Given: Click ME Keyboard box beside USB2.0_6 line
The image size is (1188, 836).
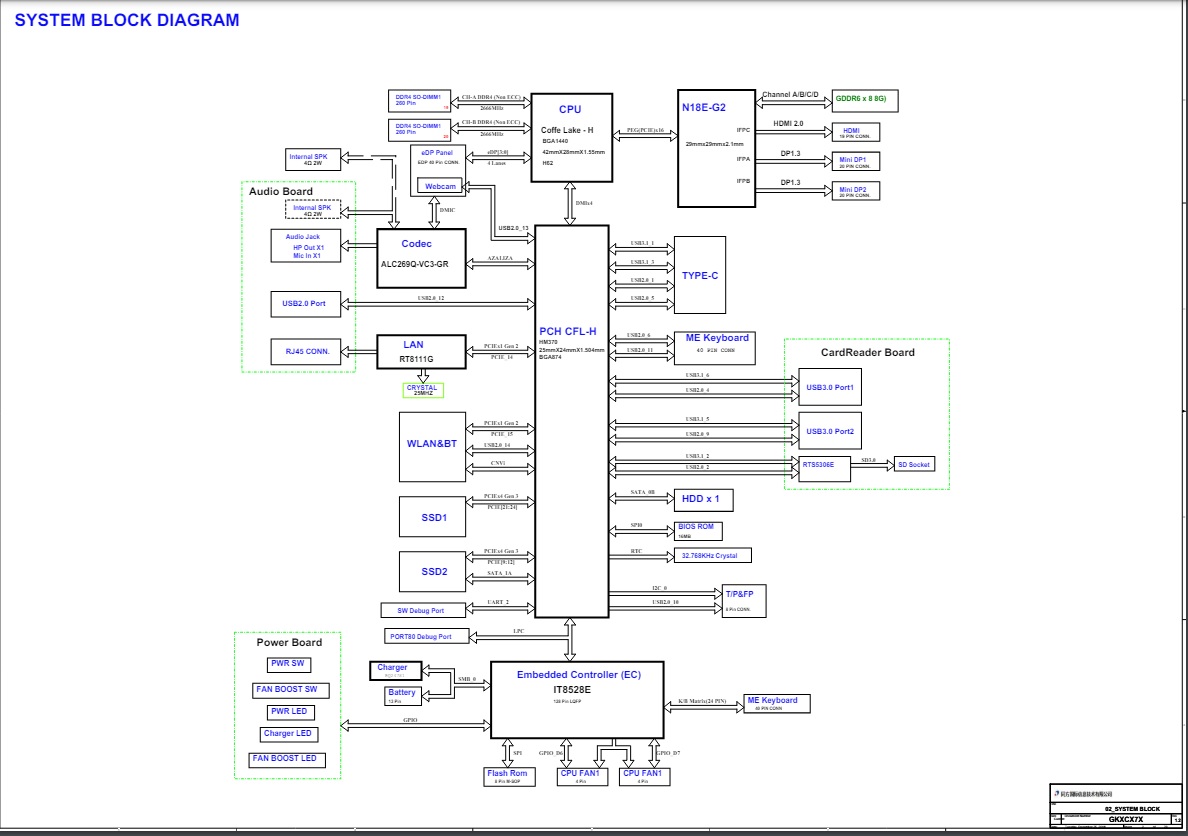Looking at the screenshot, I should tap(714, 348).
